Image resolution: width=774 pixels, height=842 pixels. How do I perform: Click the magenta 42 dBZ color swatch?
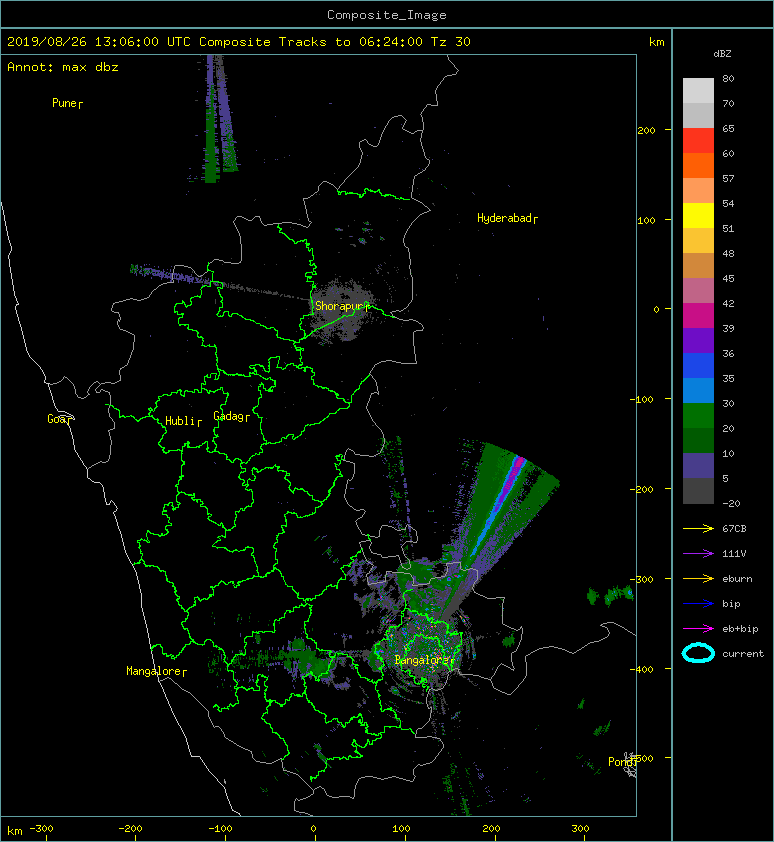pos(698,315)
